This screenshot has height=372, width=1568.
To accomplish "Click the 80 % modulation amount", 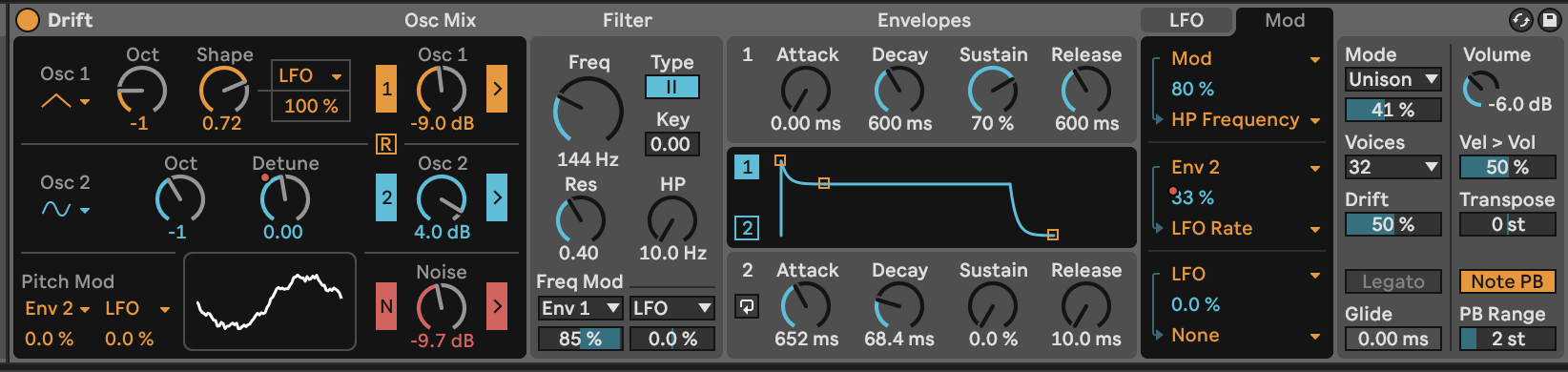I will (x=1193, y=90).
